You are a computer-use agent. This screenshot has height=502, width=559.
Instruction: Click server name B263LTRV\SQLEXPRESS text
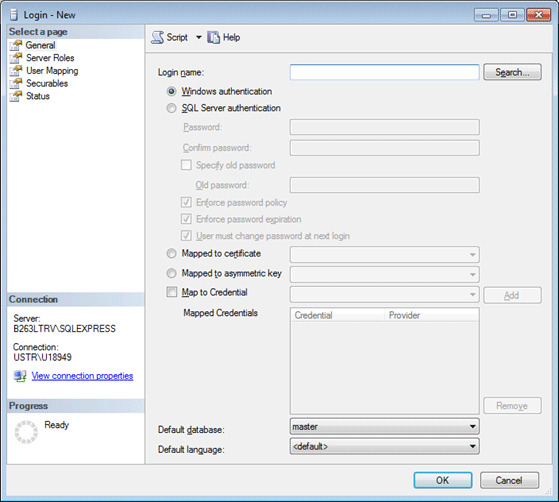[x=65, y=329]
